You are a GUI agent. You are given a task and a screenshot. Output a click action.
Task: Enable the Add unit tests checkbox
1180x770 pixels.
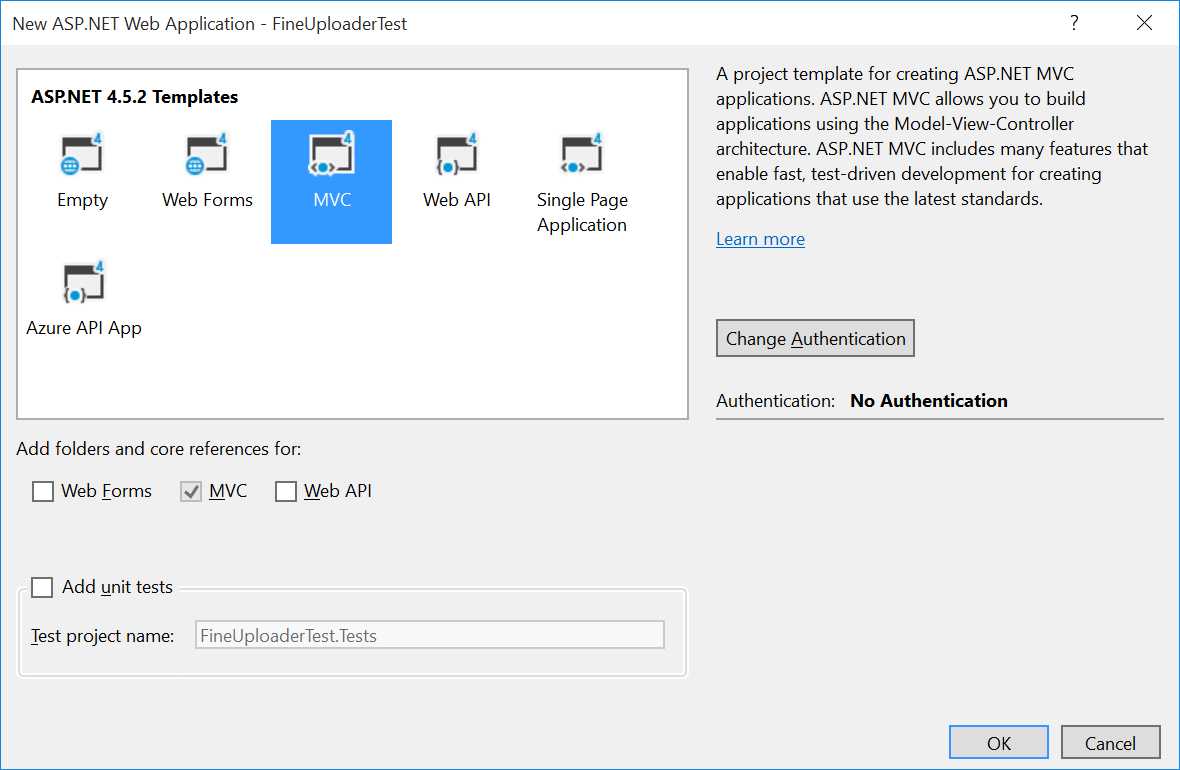[x=42, y=587]
